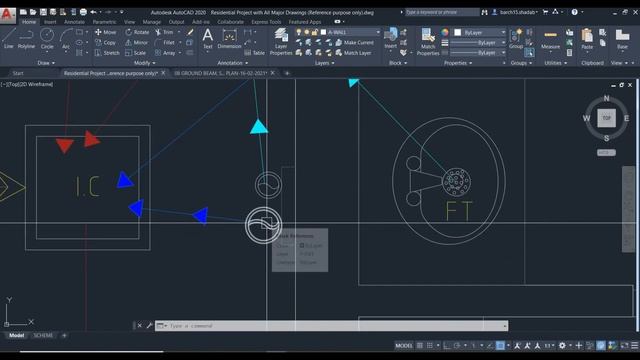The height and width of the screenshot is (360, 640).
Task: Expand the Modify panel
Action: pos(144,63)
